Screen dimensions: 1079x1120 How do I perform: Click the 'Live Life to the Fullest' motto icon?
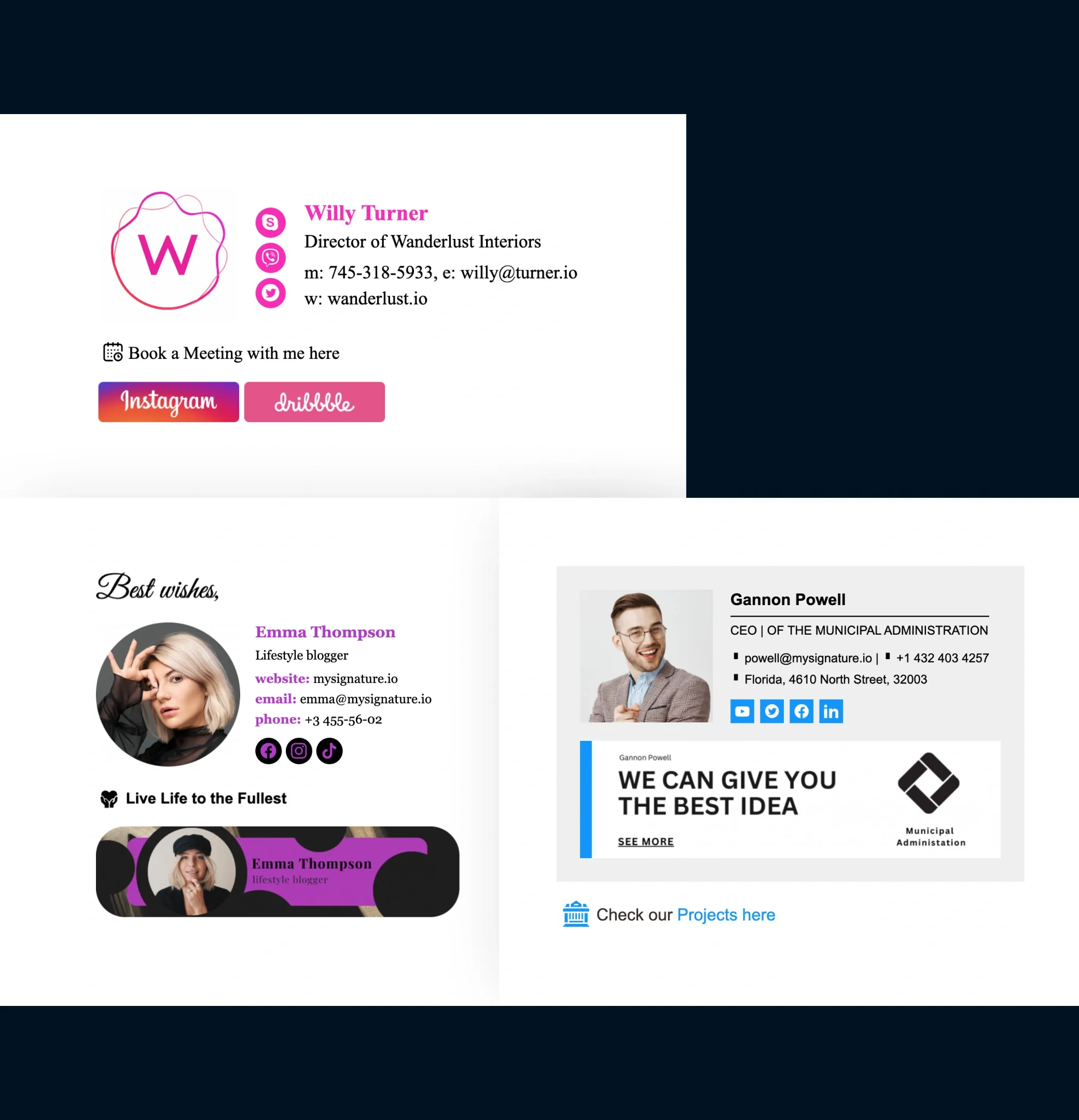pos(107,797)
